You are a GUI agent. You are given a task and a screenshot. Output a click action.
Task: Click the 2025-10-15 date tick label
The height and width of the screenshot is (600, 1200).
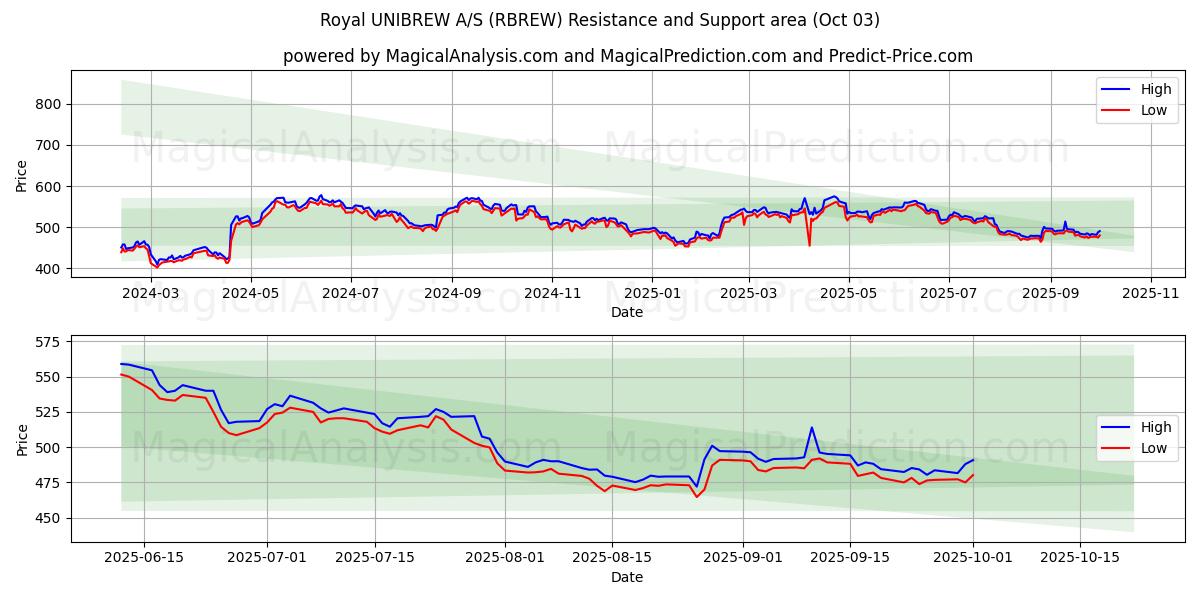point(1080,558)
